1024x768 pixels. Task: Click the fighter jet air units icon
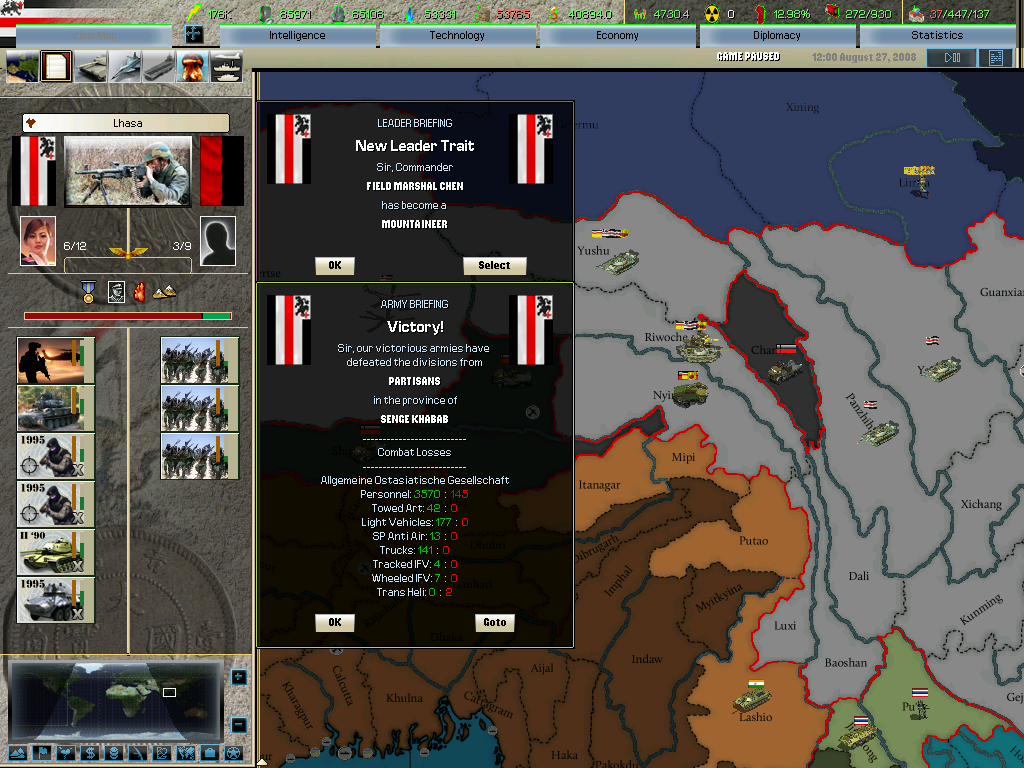tap(125, 66)
